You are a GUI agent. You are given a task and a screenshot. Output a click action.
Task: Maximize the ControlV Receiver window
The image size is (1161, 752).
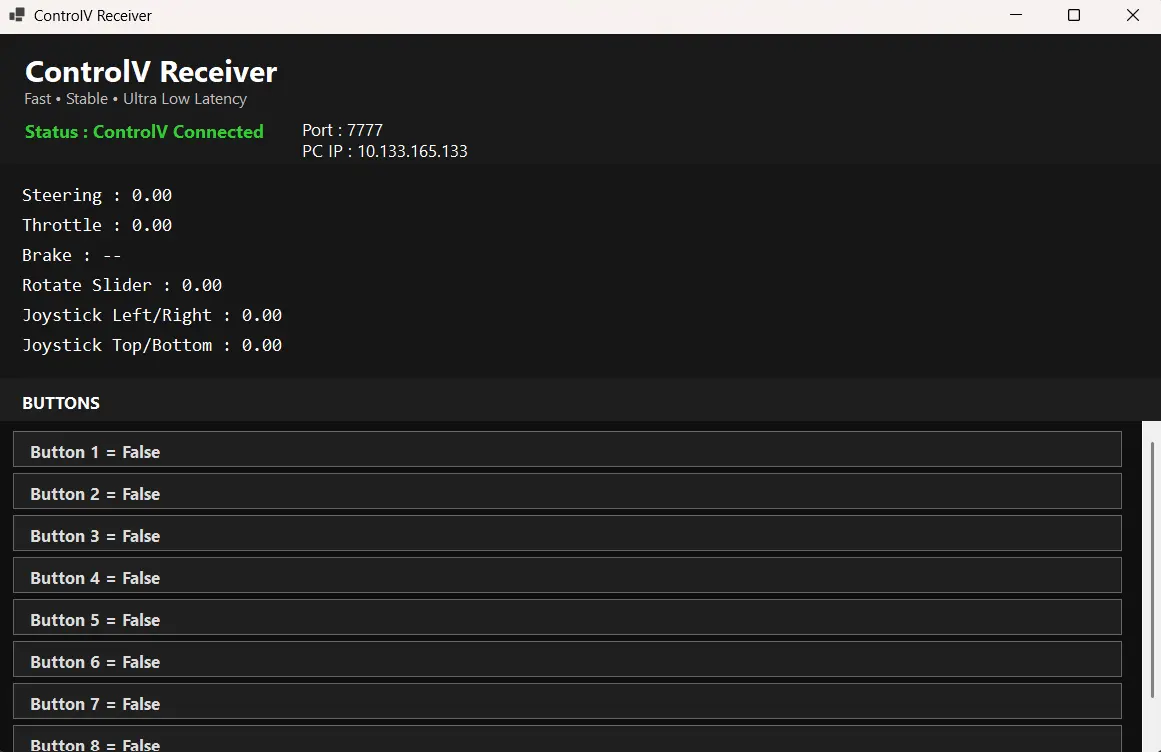(x=1074, y=15)
